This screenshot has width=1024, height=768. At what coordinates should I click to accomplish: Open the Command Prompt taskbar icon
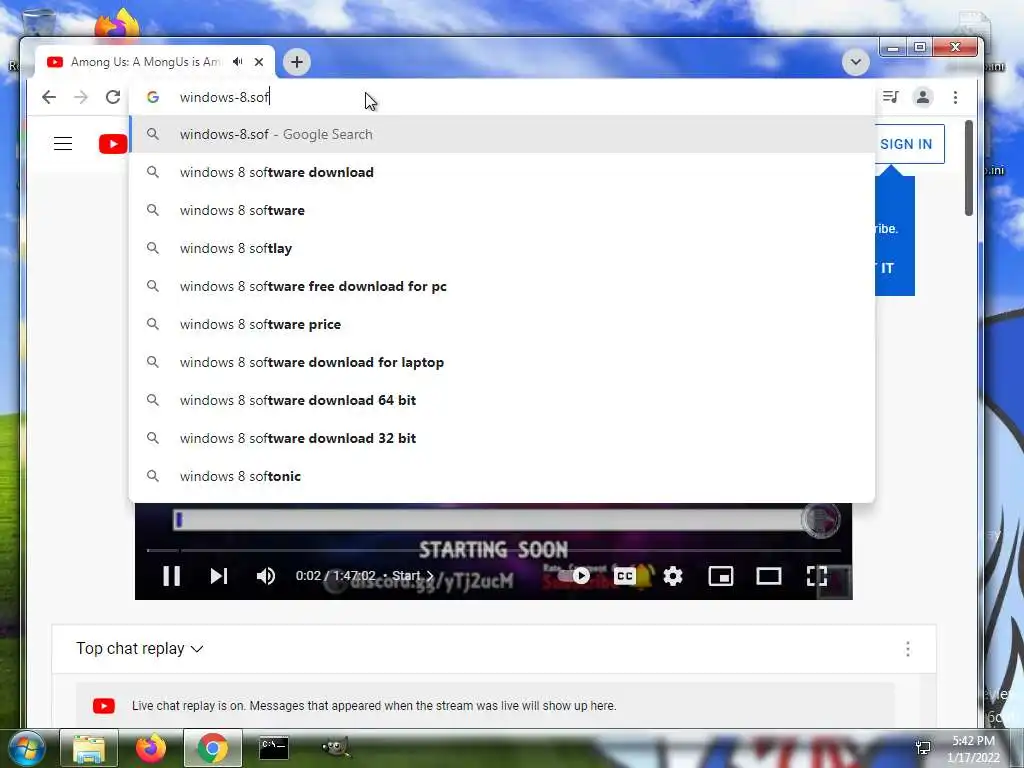(274, 748)
